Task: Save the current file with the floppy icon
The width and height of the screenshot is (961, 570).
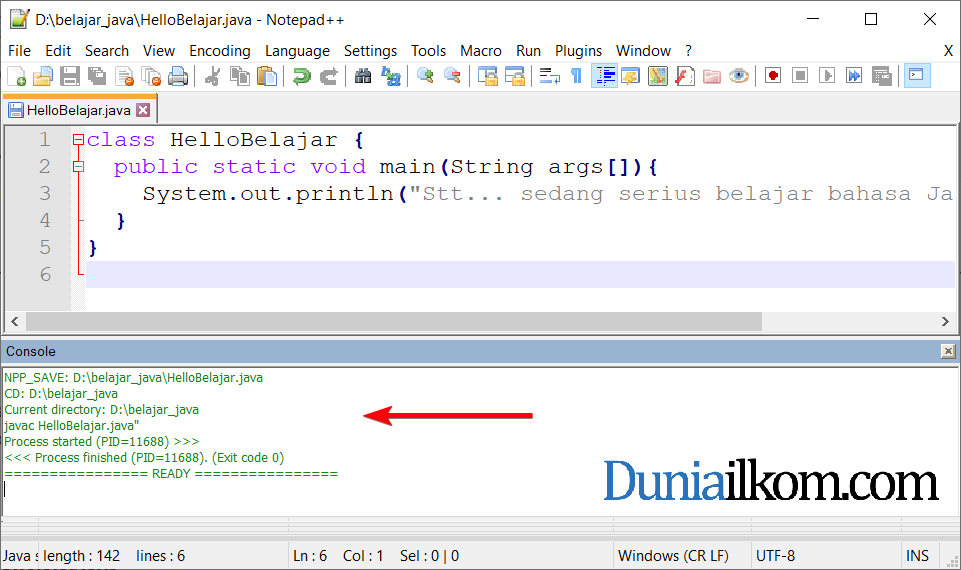Action: [70, 76]
